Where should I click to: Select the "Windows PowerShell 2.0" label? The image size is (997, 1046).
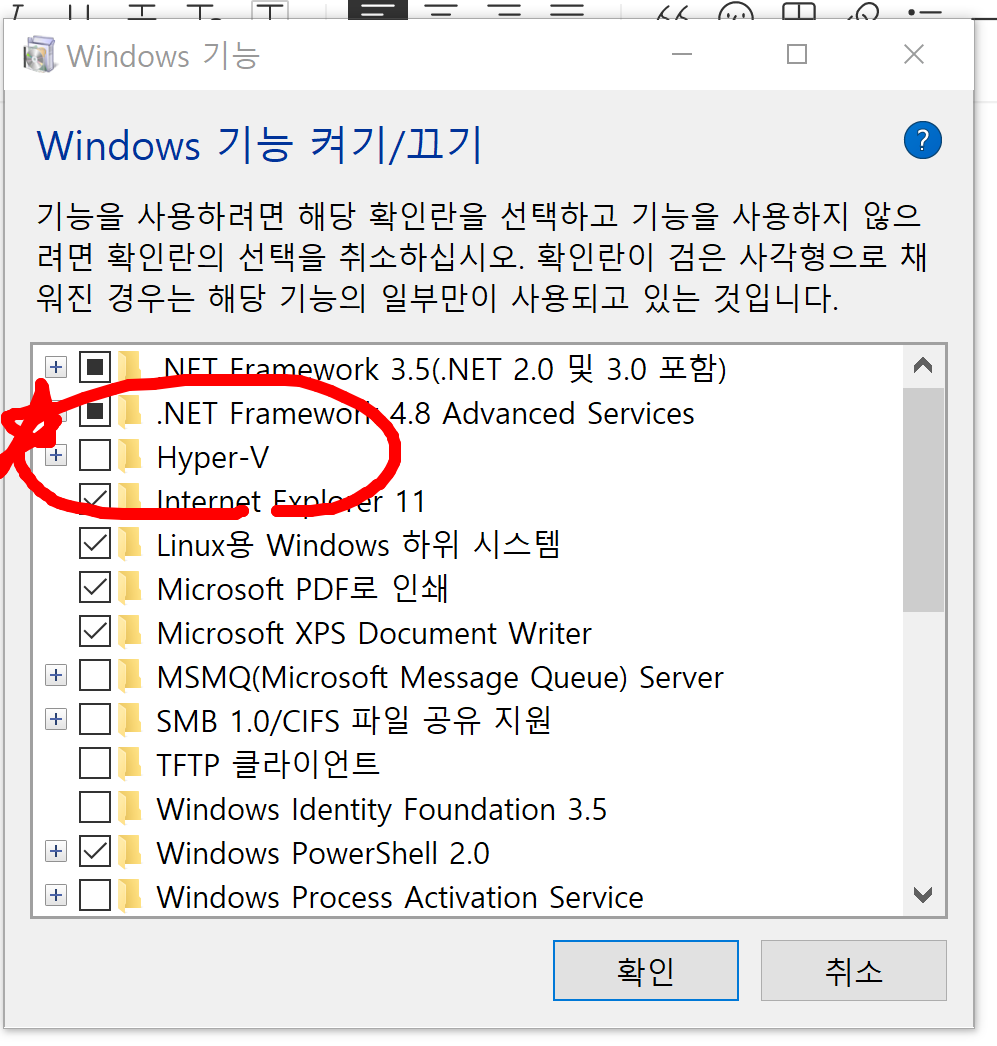coord(323,853)
